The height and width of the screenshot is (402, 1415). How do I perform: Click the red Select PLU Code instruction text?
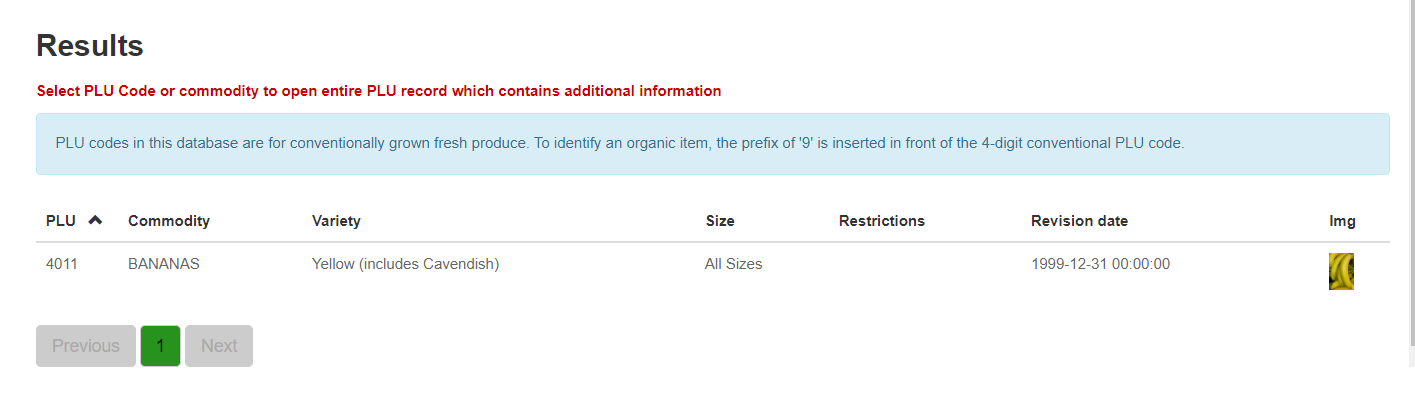pos(379,91)
